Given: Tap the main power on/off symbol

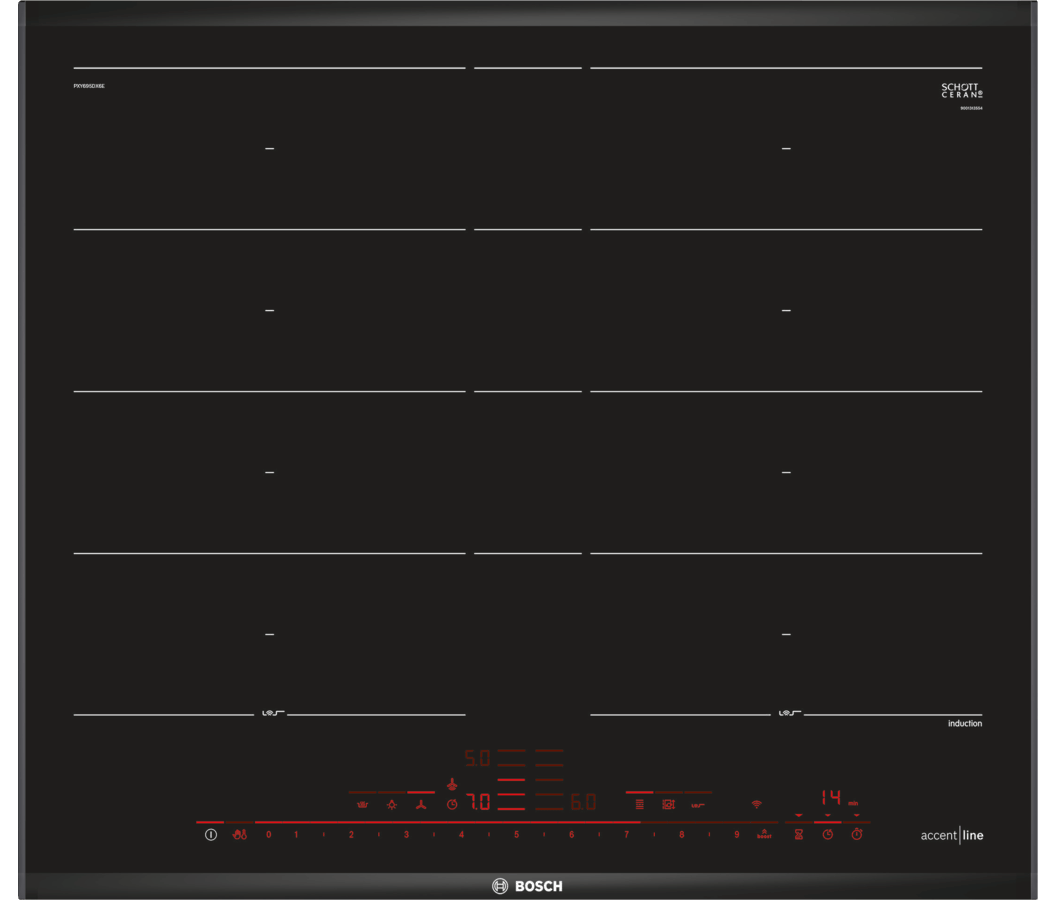Looking at the screenshot, I should (x=211, y=835).
